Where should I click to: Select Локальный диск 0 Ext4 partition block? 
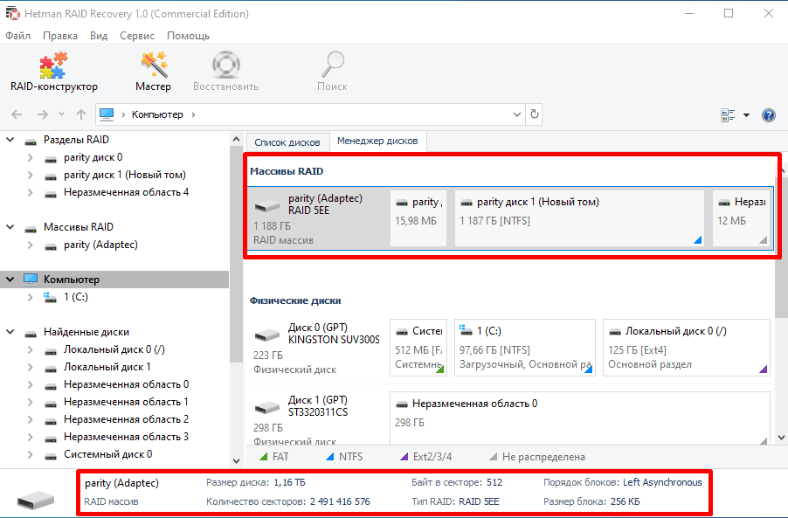click(x=686, y=348)
